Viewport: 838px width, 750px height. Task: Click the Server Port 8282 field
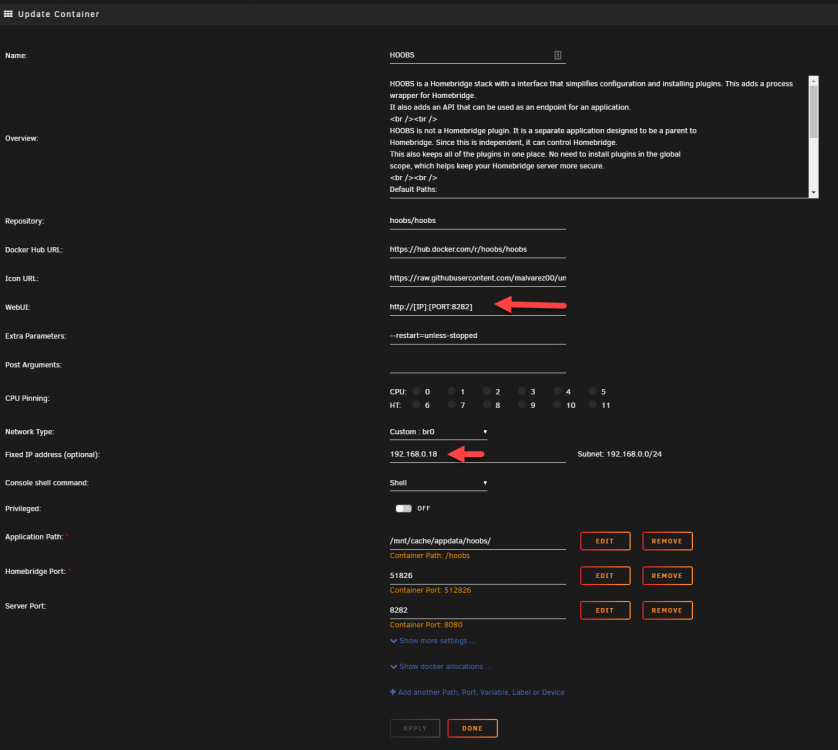477,610
